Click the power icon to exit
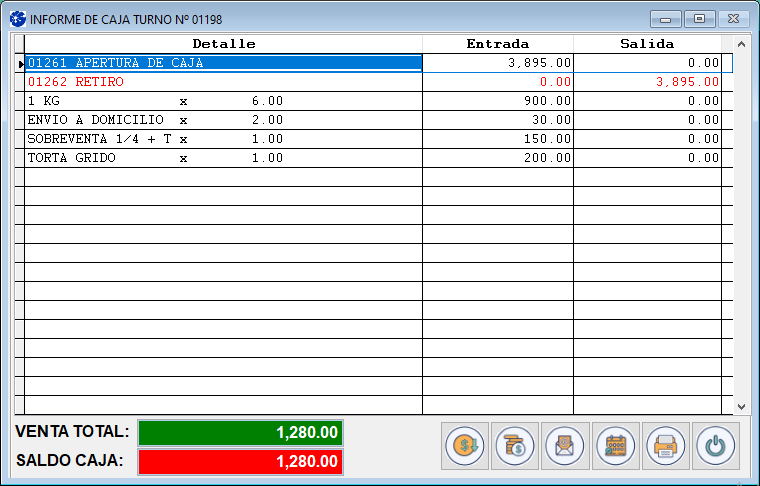The image size is (760, 486). (x=714, y=446)
